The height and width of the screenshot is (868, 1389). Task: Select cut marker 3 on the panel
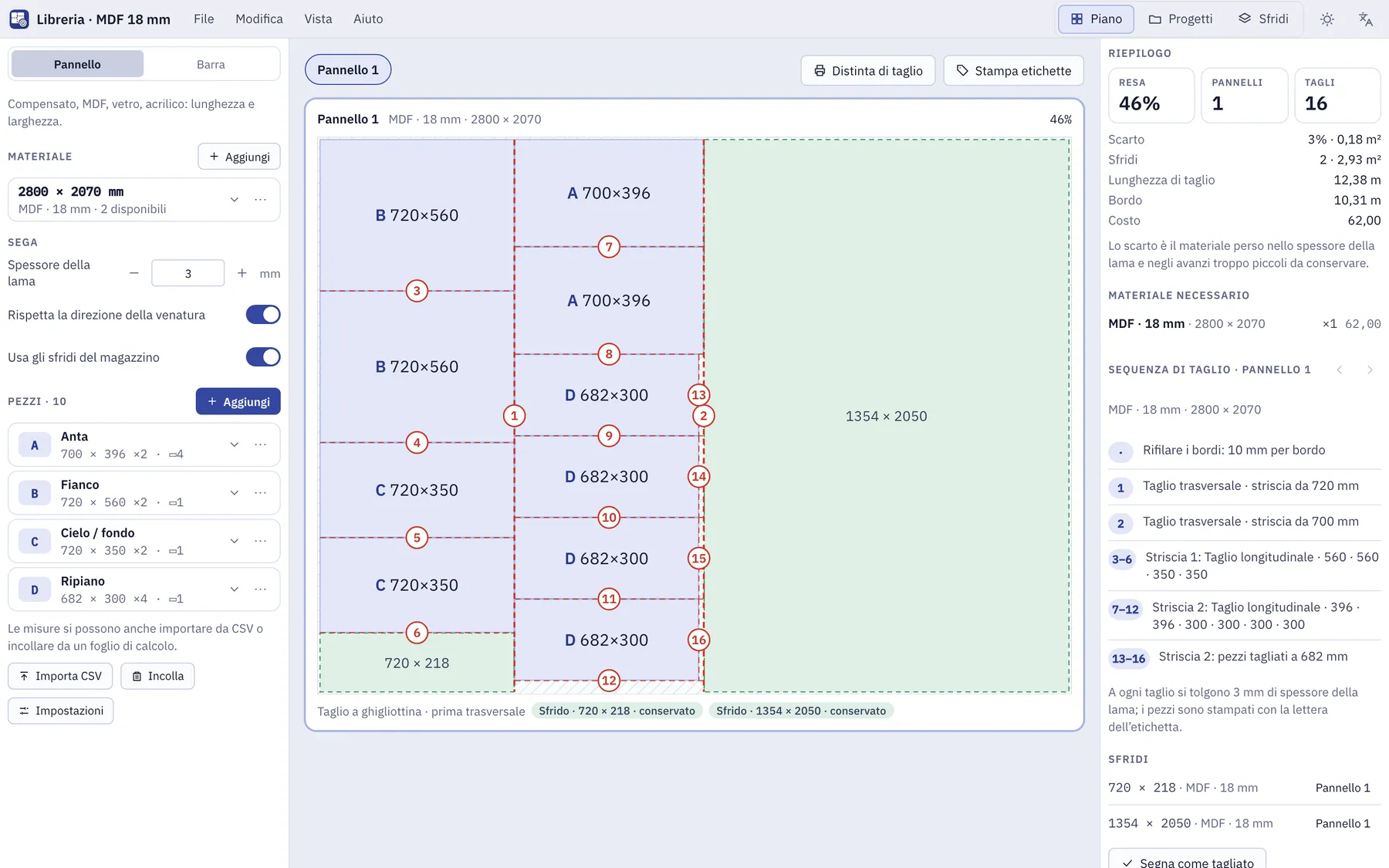[x=417, y=291]
